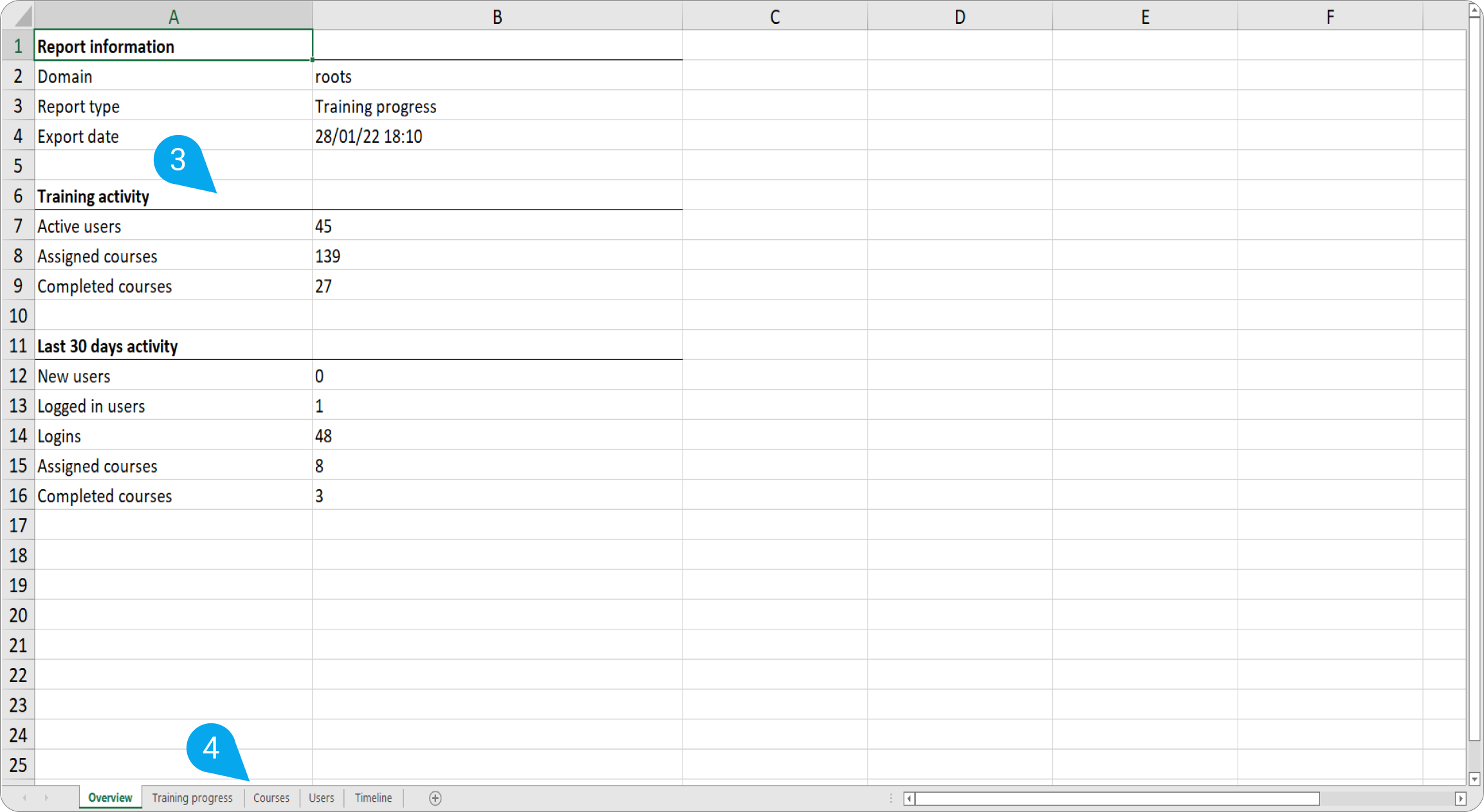Select the cell with value 48
This screenshot has height=812, width=1484.
click(x=497, y=436)
